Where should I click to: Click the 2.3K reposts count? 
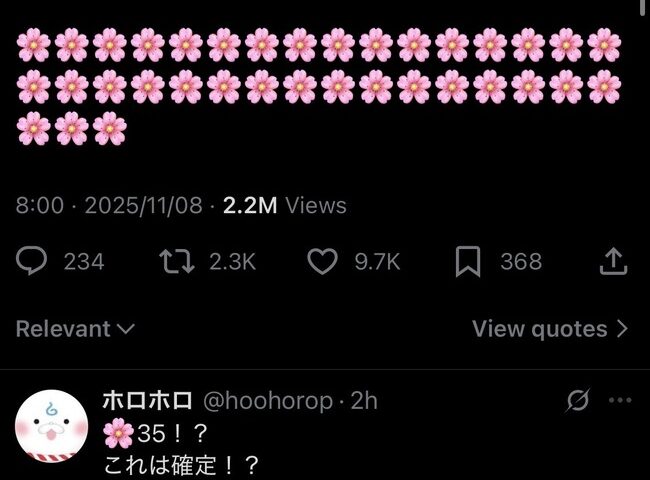233,262
